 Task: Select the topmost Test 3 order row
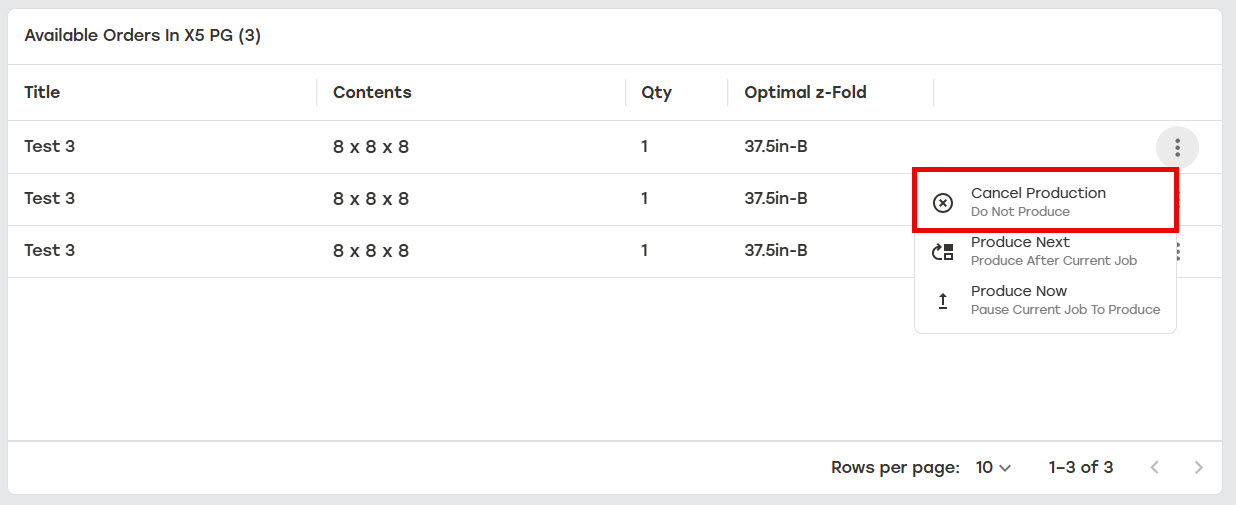(615, 147)
